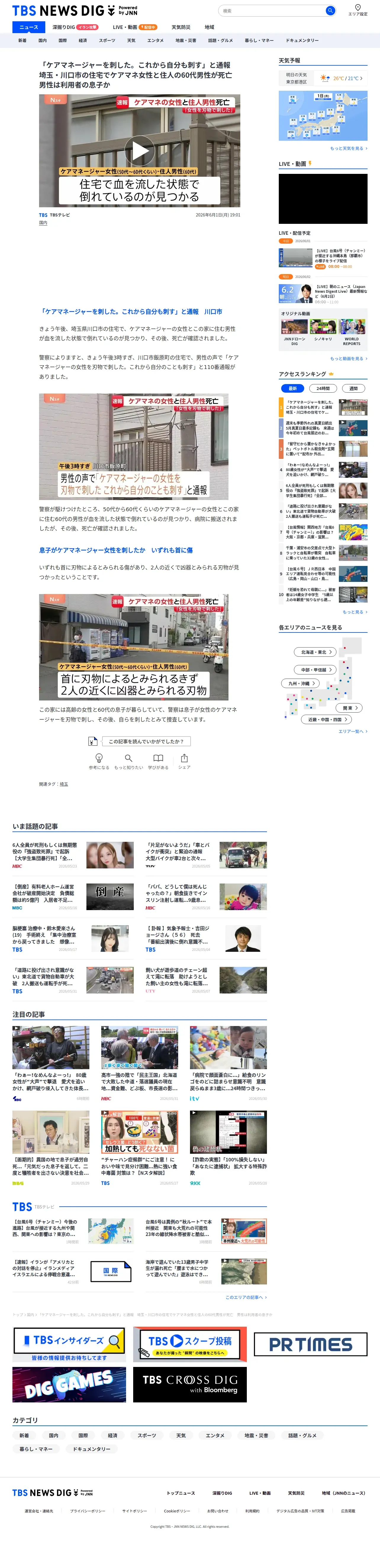Open the DIG GAMES banner
This screenshot has width=380, height=1568.
pos(69,1385)
